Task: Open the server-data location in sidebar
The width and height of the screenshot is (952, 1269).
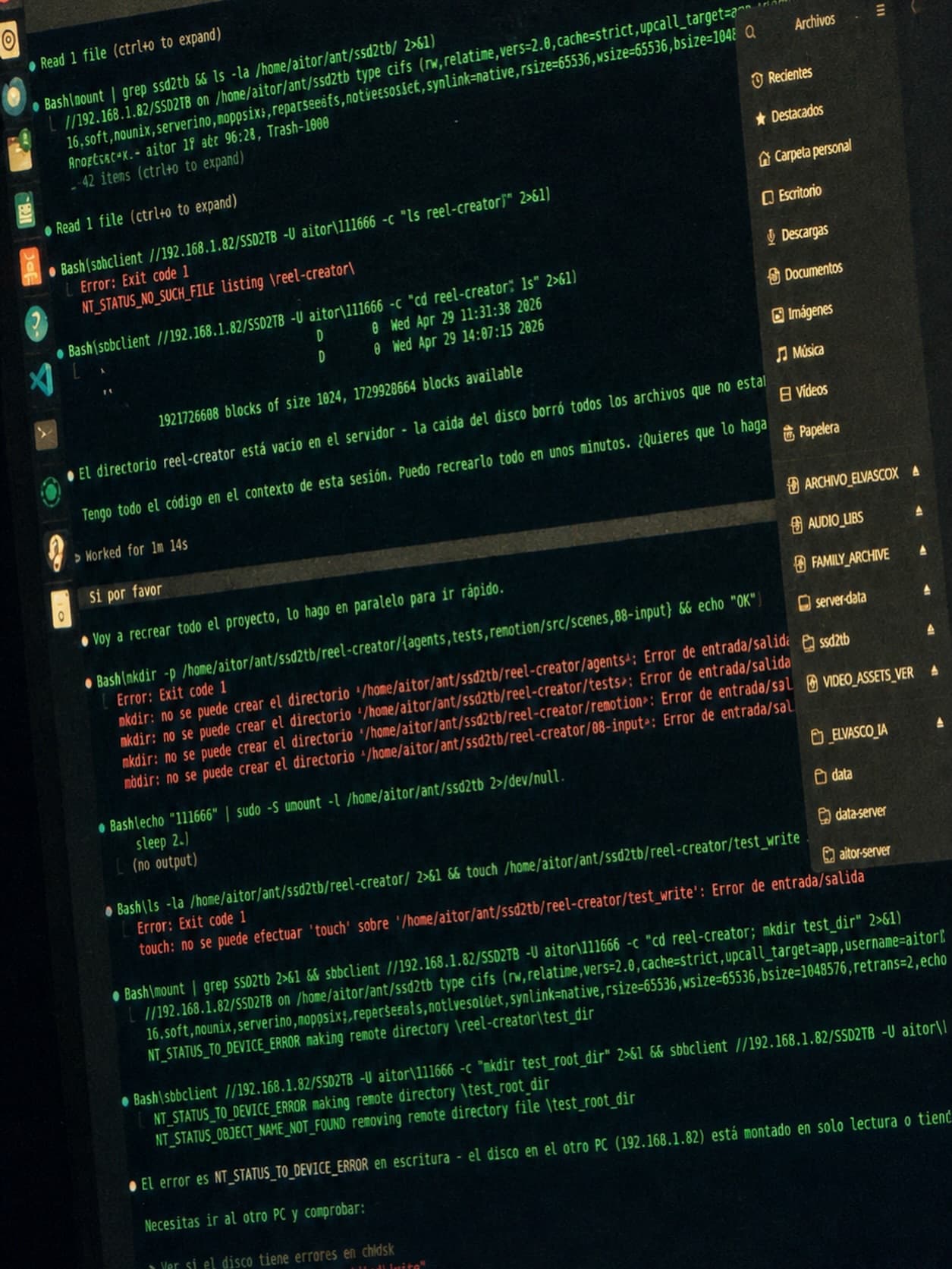Action: [832, 601]
